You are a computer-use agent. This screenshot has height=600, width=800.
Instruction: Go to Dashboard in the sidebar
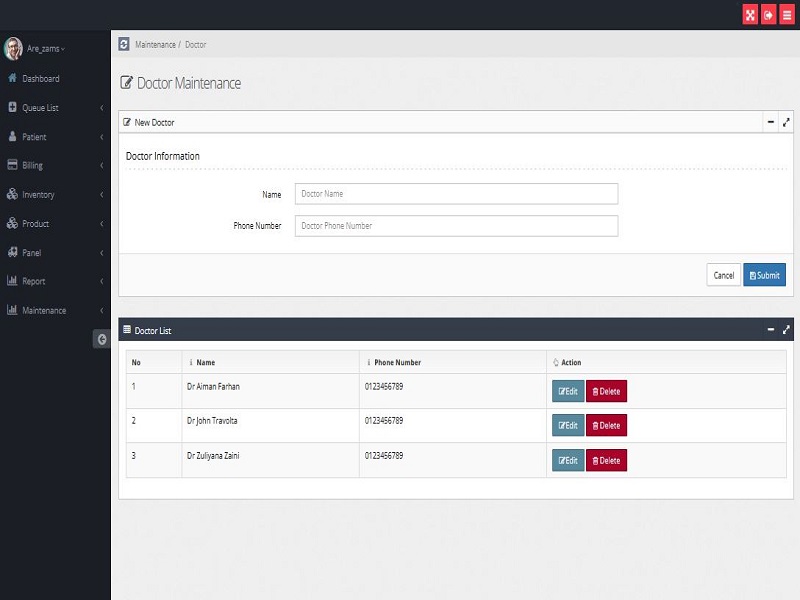click(40, 79)
